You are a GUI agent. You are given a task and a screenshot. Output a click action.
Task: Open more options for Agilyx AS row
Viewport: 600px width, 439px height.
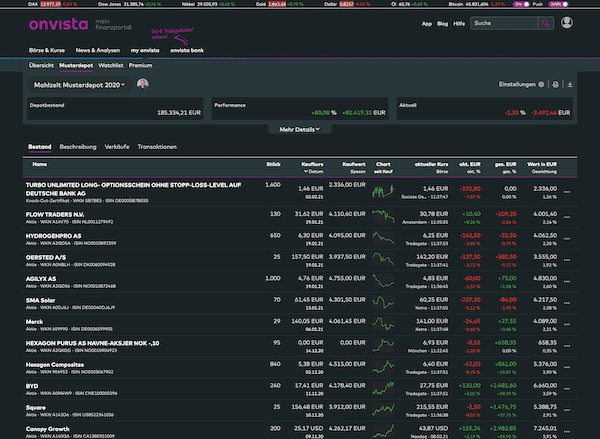tap(567, 281)
